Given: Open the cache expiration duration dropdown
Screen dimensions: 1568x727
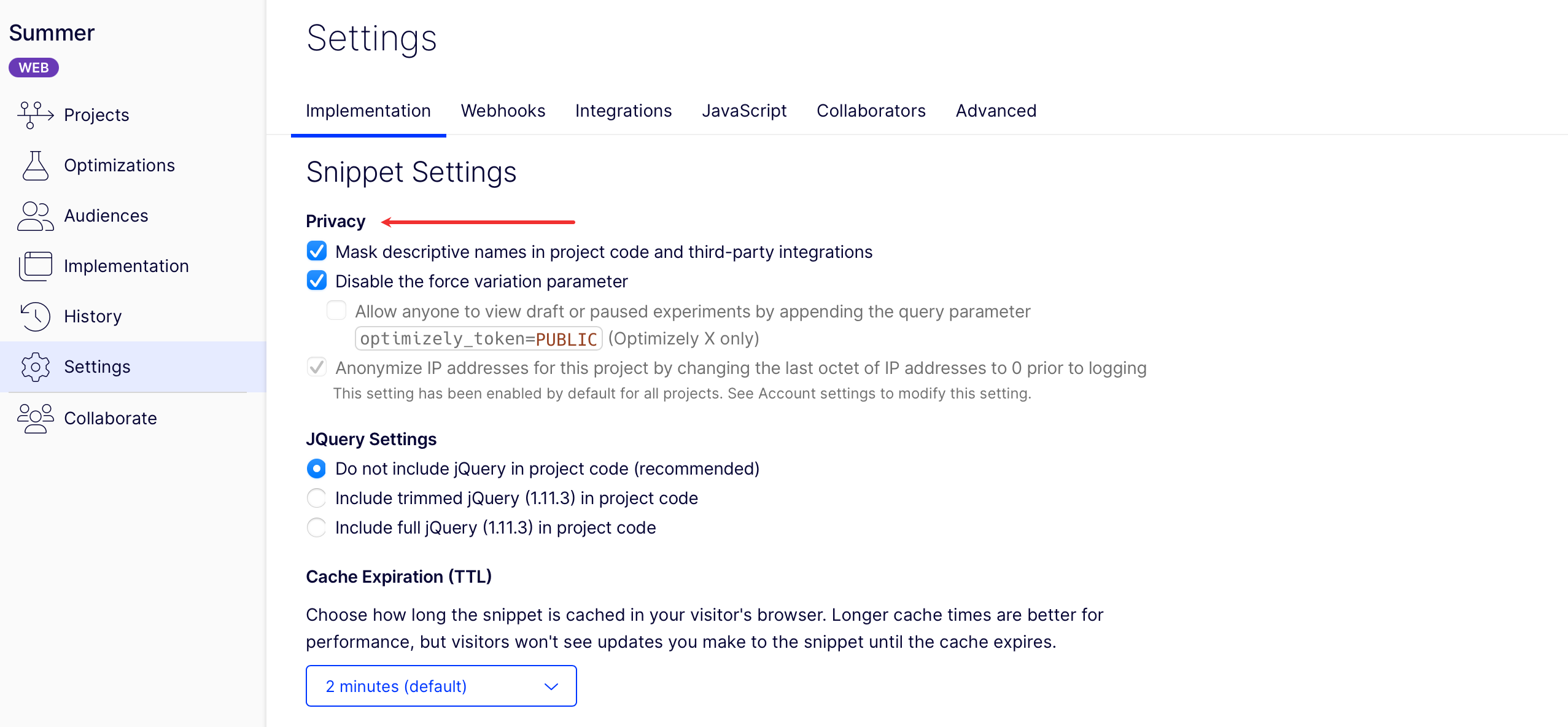Looking at the screenshot, I should click(440, 686).
